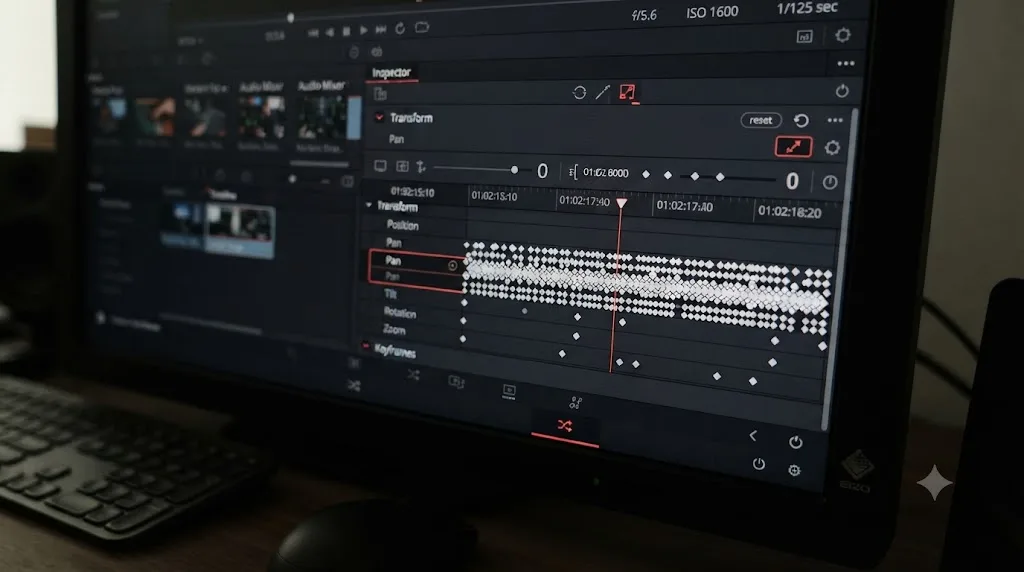
Task: Click the circular sync arrows icon in Inspector
Action: [x=579, y=93]
